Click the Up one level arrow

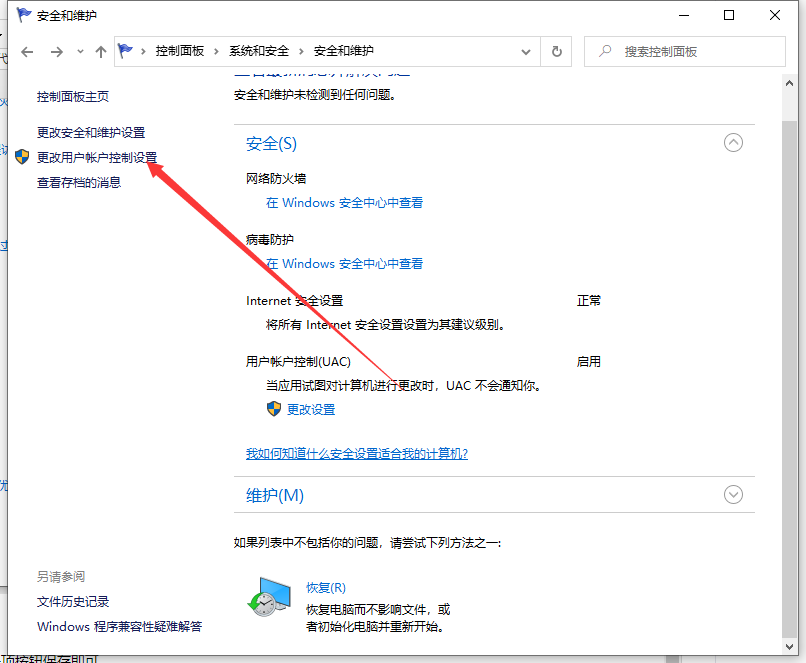(x=100, y=51)
